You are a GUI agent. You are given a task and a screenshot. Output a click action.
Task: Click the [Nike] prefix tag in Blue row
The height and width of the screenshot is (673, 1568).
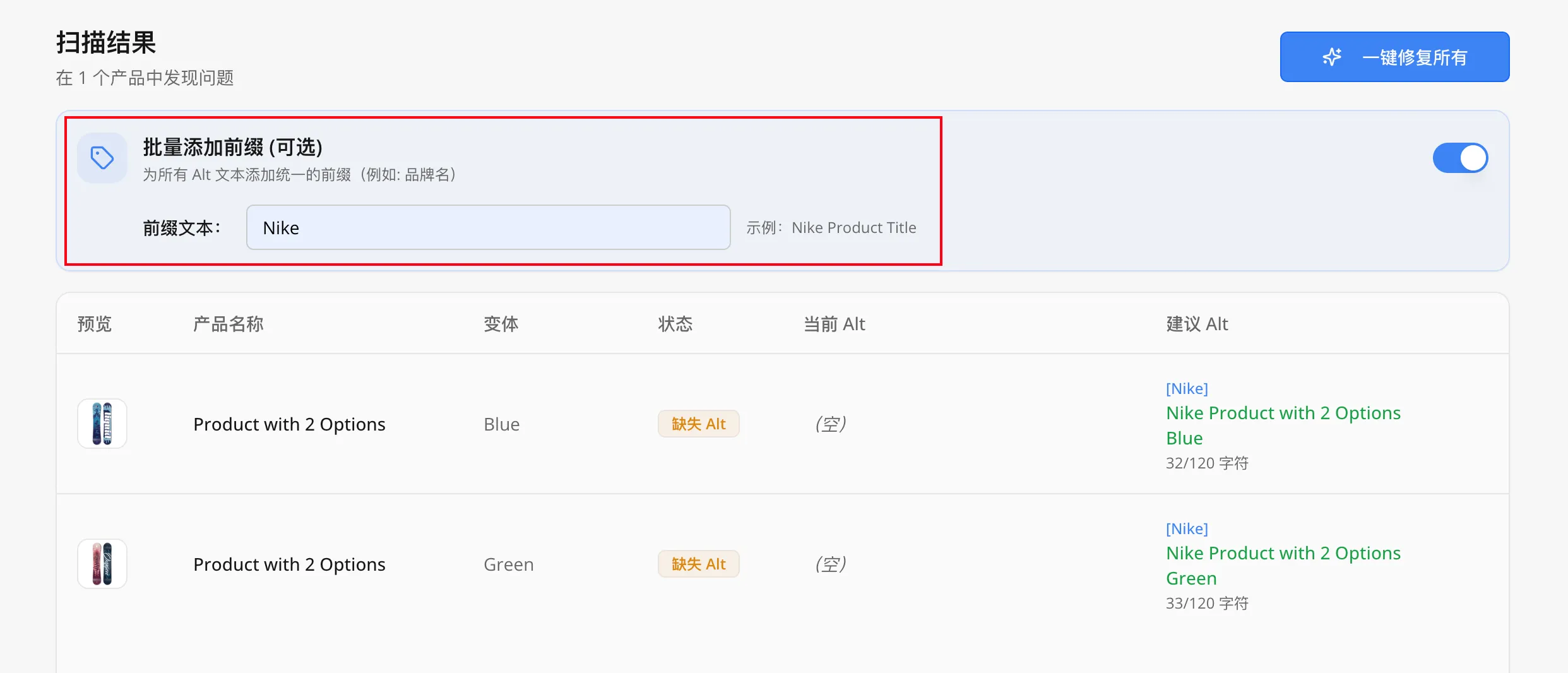tap(1187, 388)
